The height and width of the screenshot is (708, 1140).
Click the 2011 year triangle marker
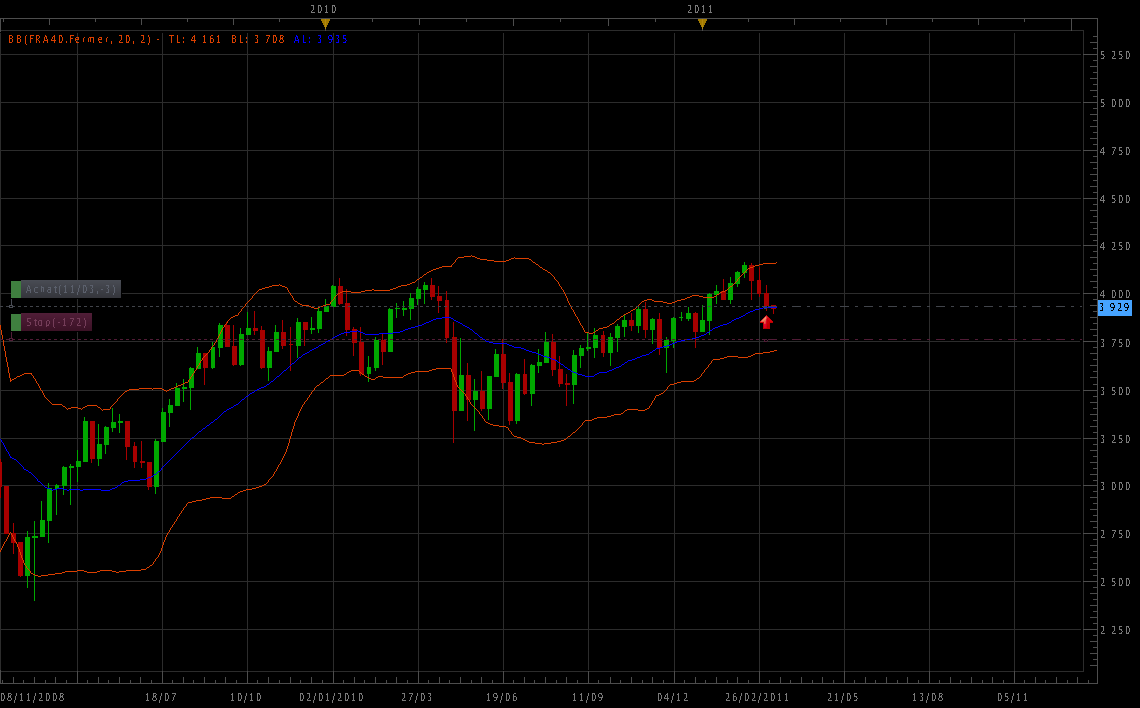[702, 23]
